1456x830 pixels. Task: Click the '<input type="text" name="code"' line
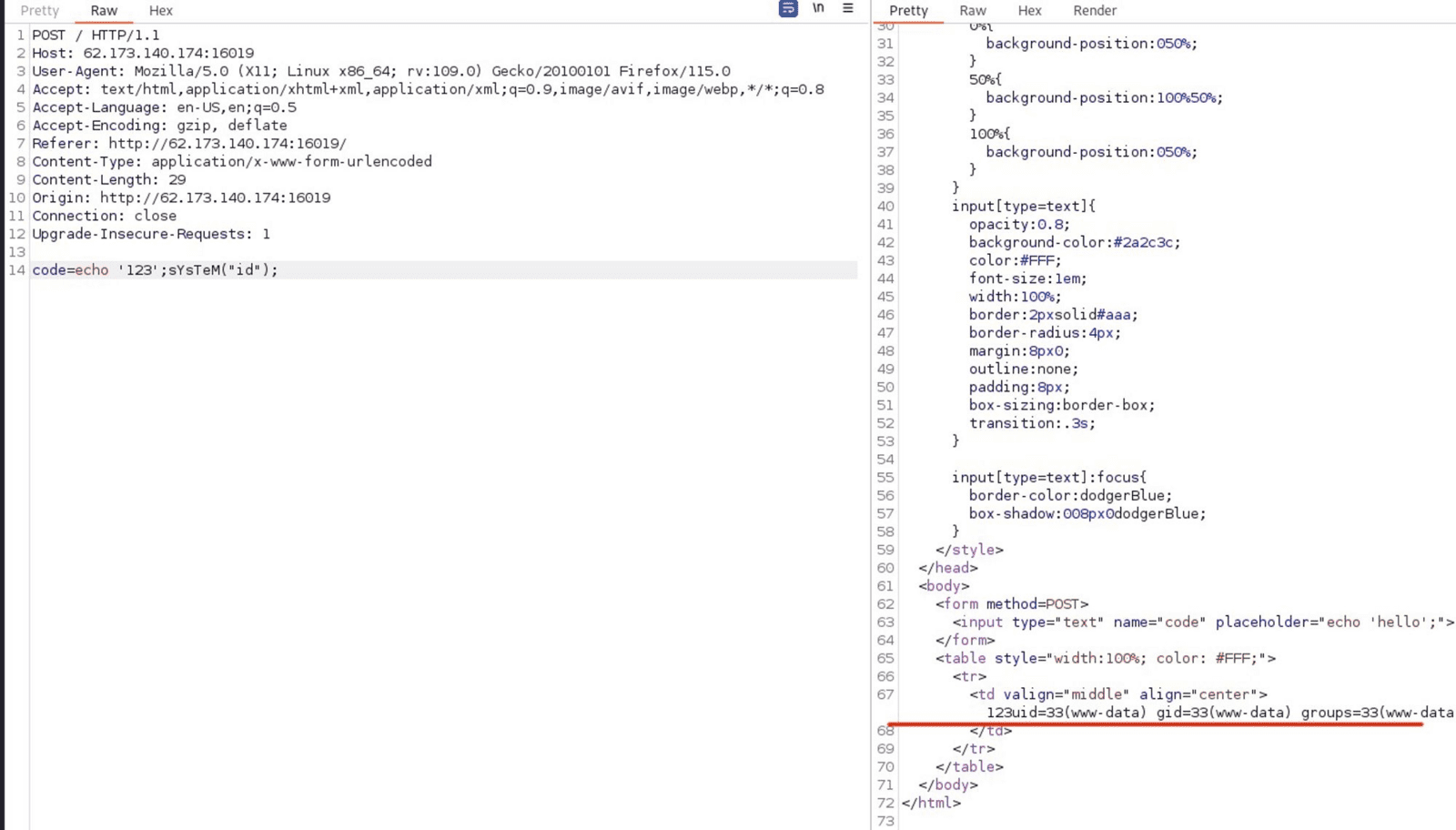pos(1203,622)
